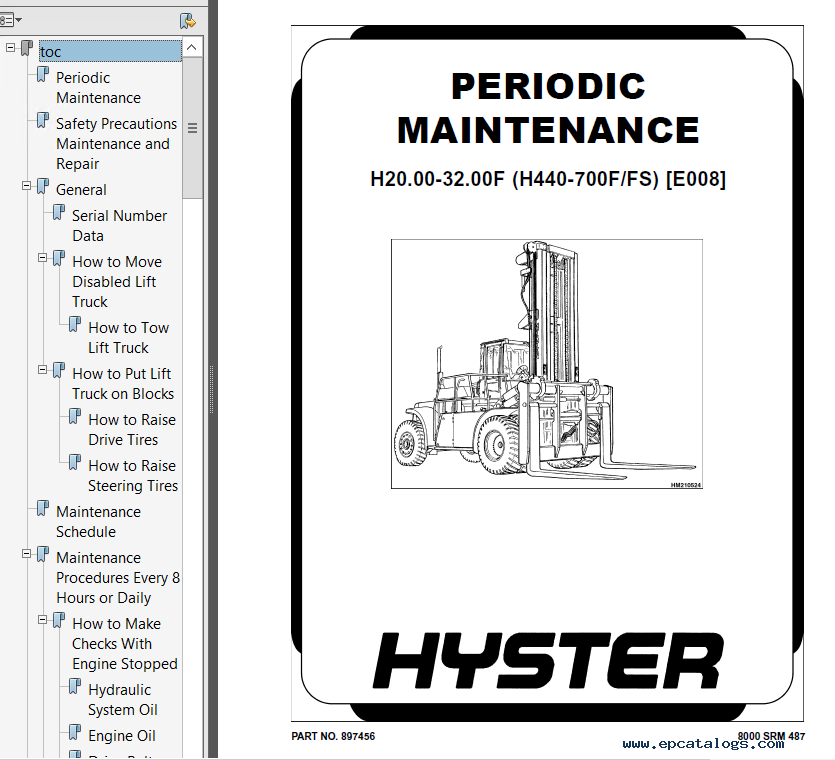
Task: Click the navigation pane splitter grip handle
Action: point(211,389)
